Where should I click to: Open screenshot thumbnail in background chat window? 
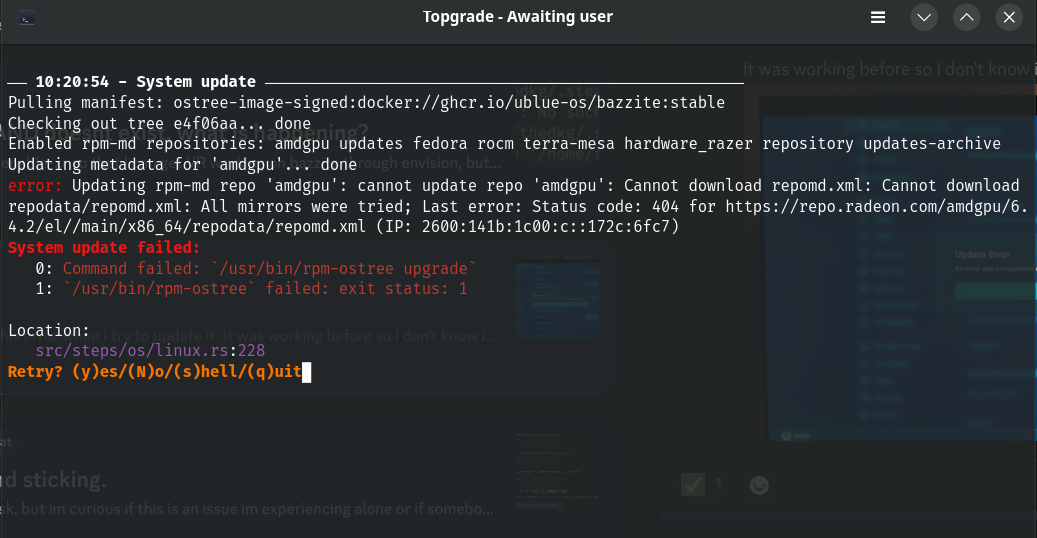[558, 299]
